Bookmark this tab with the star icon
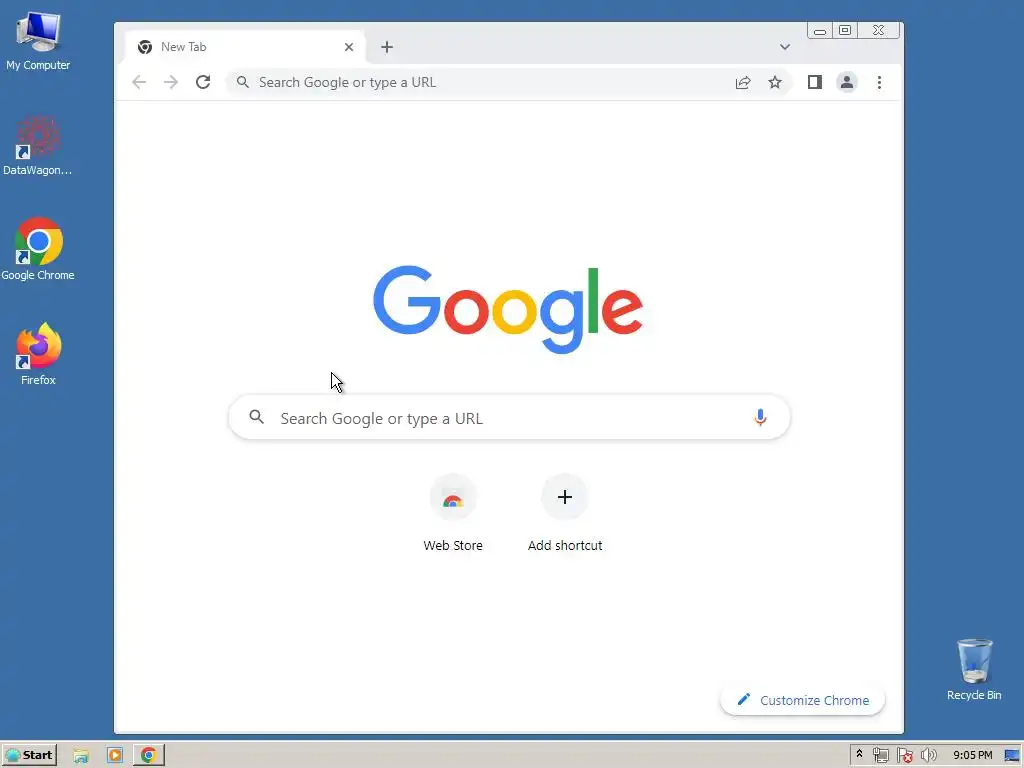The width and height of the screenshot is (1024, 768). [775, 82]
